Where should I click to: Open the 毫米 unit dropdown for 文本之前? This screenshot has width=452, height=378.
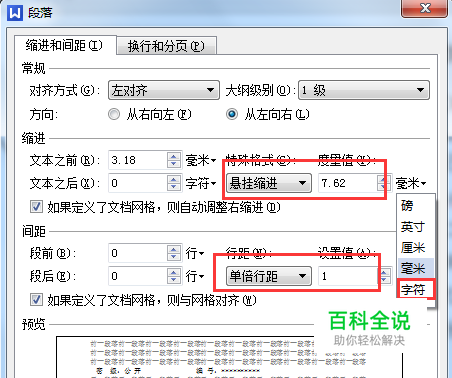pyautogui.click(x=201, y=161)
